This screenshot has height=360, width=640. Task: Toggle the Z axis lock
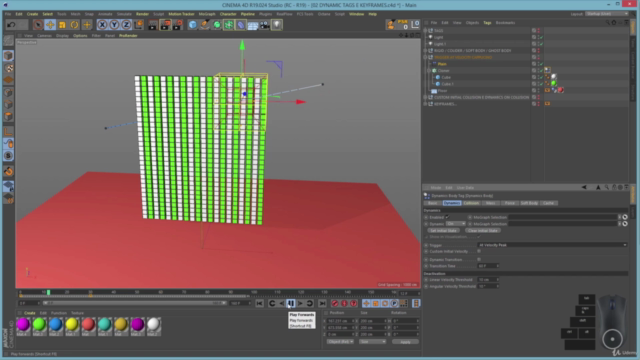(126, 25)
